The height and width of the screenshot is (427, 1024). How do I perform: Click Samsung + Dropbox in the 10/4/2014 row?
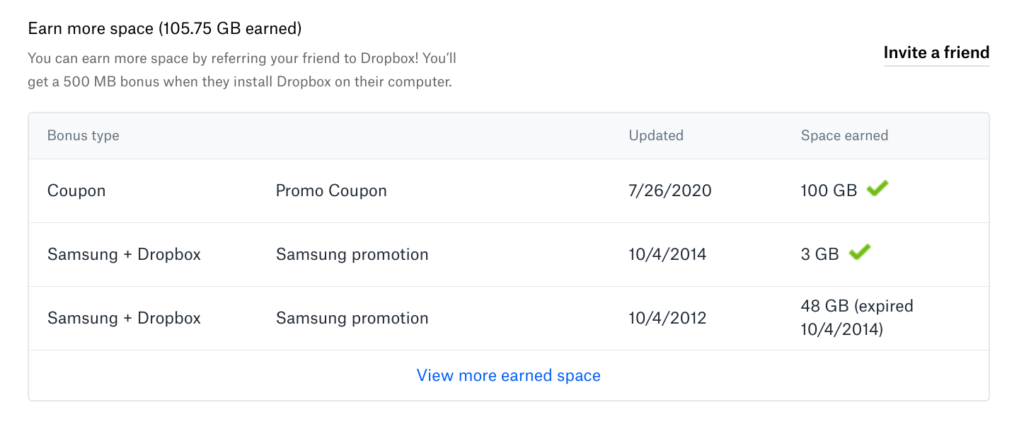124,255
